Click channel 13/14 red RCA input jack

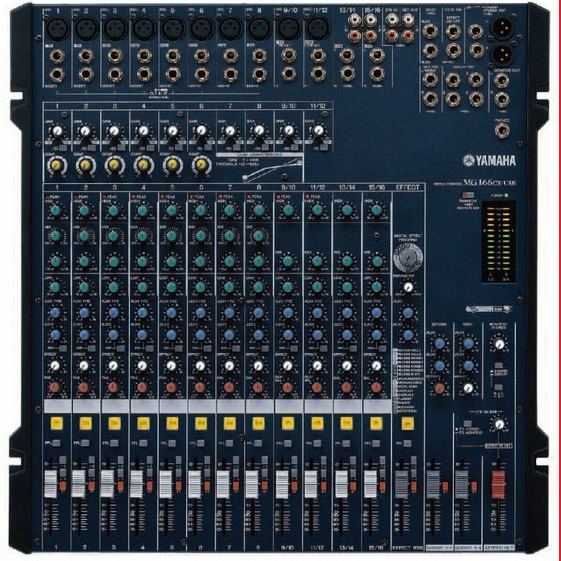pyautogui.click(x=354, y=35)
